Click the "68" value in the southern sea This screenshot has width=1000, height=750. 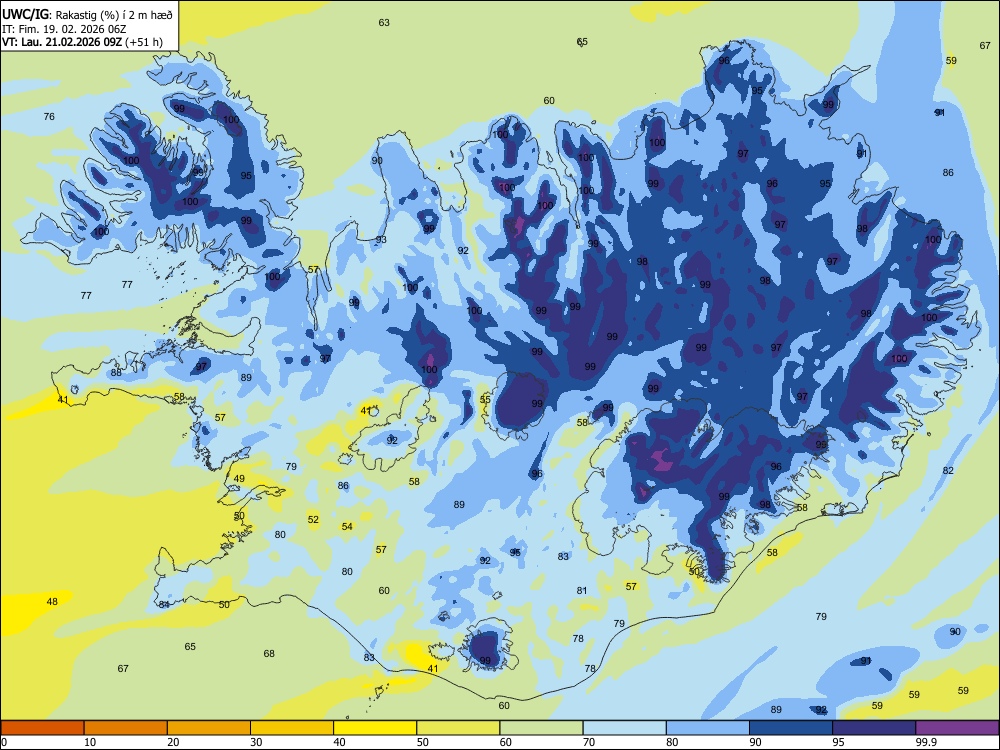[x=269, y=653]
